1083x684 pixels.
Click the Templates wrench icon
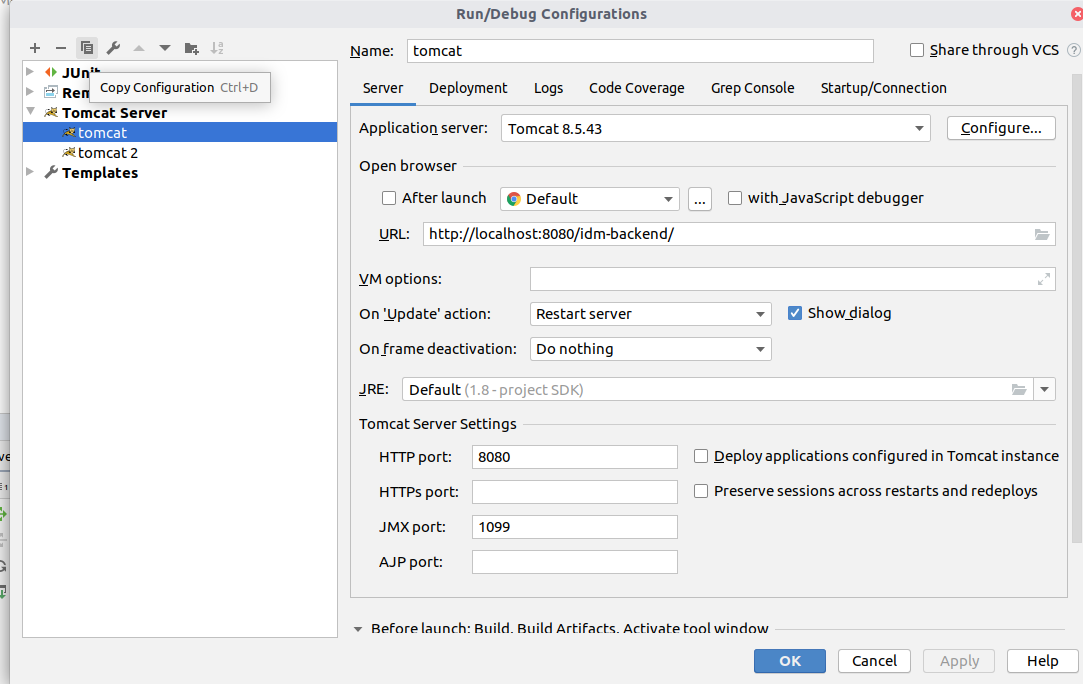point(50,172)
